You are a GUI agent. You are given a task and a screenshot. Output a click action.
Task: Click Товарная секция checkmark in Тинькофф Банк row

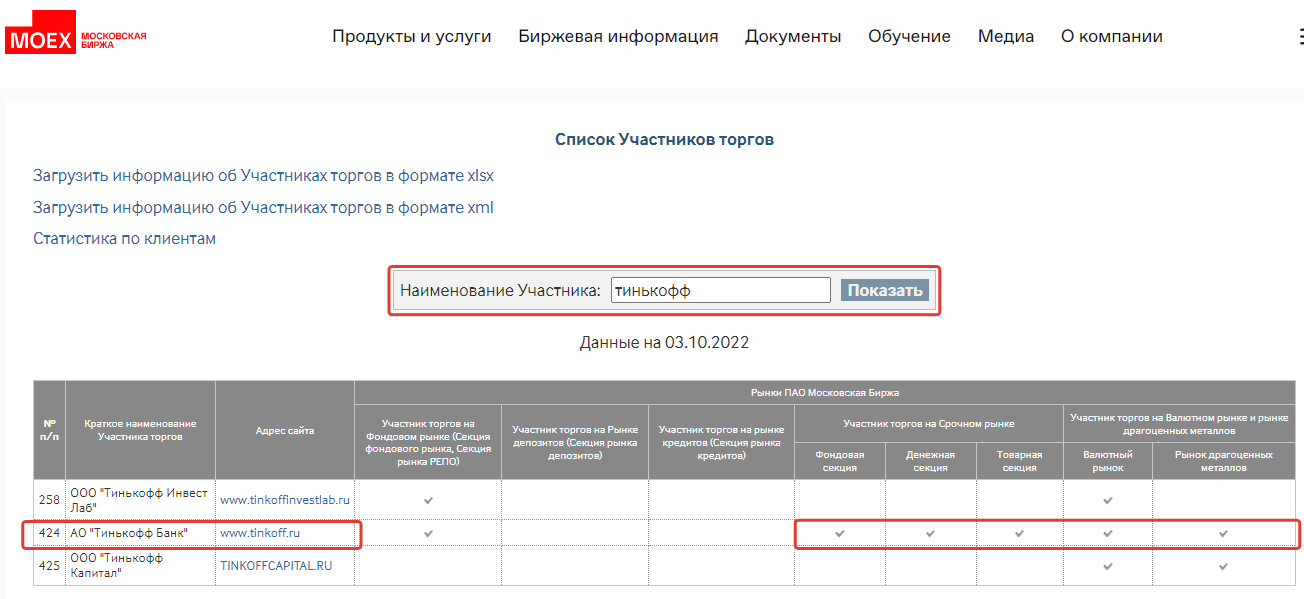tap(1019, 534)
